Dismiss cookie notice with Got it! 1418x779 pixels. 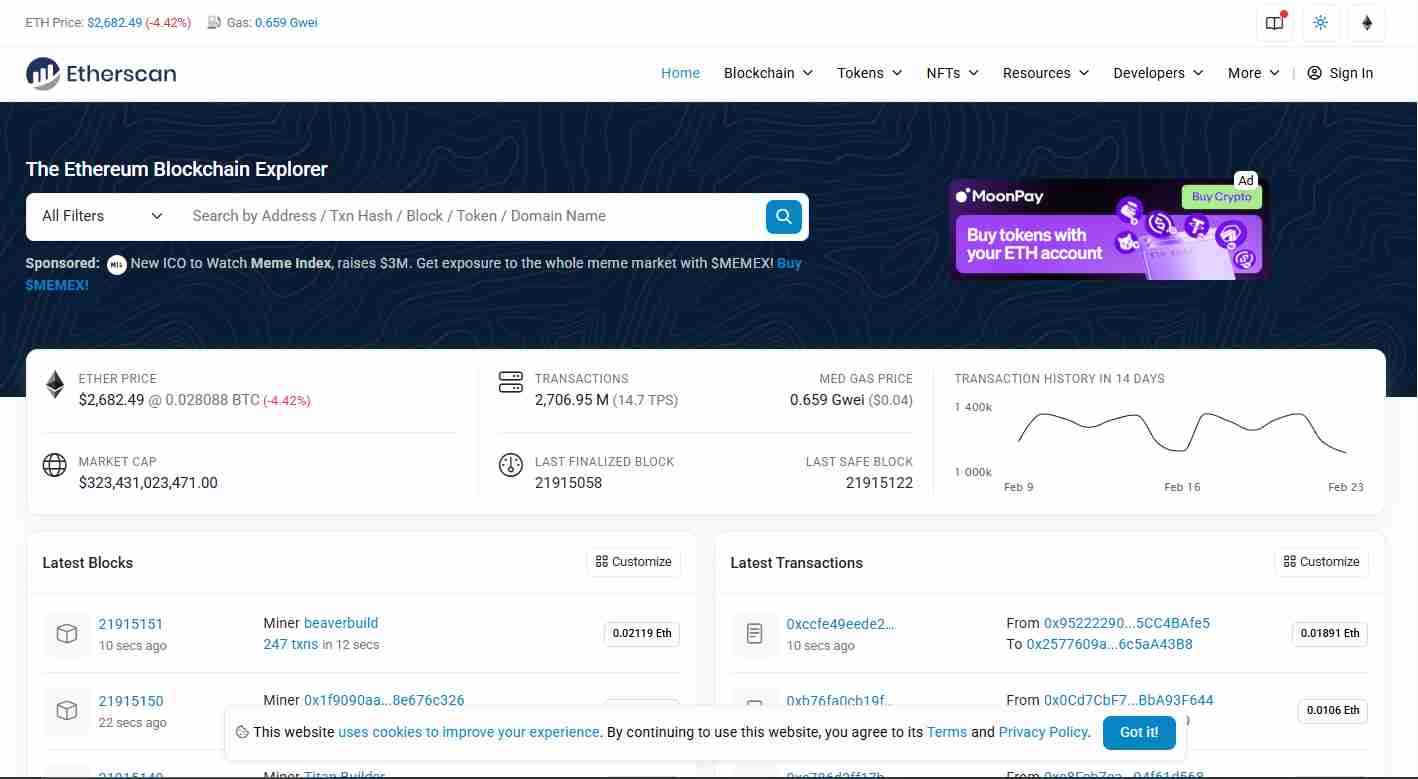(1139, 732)
